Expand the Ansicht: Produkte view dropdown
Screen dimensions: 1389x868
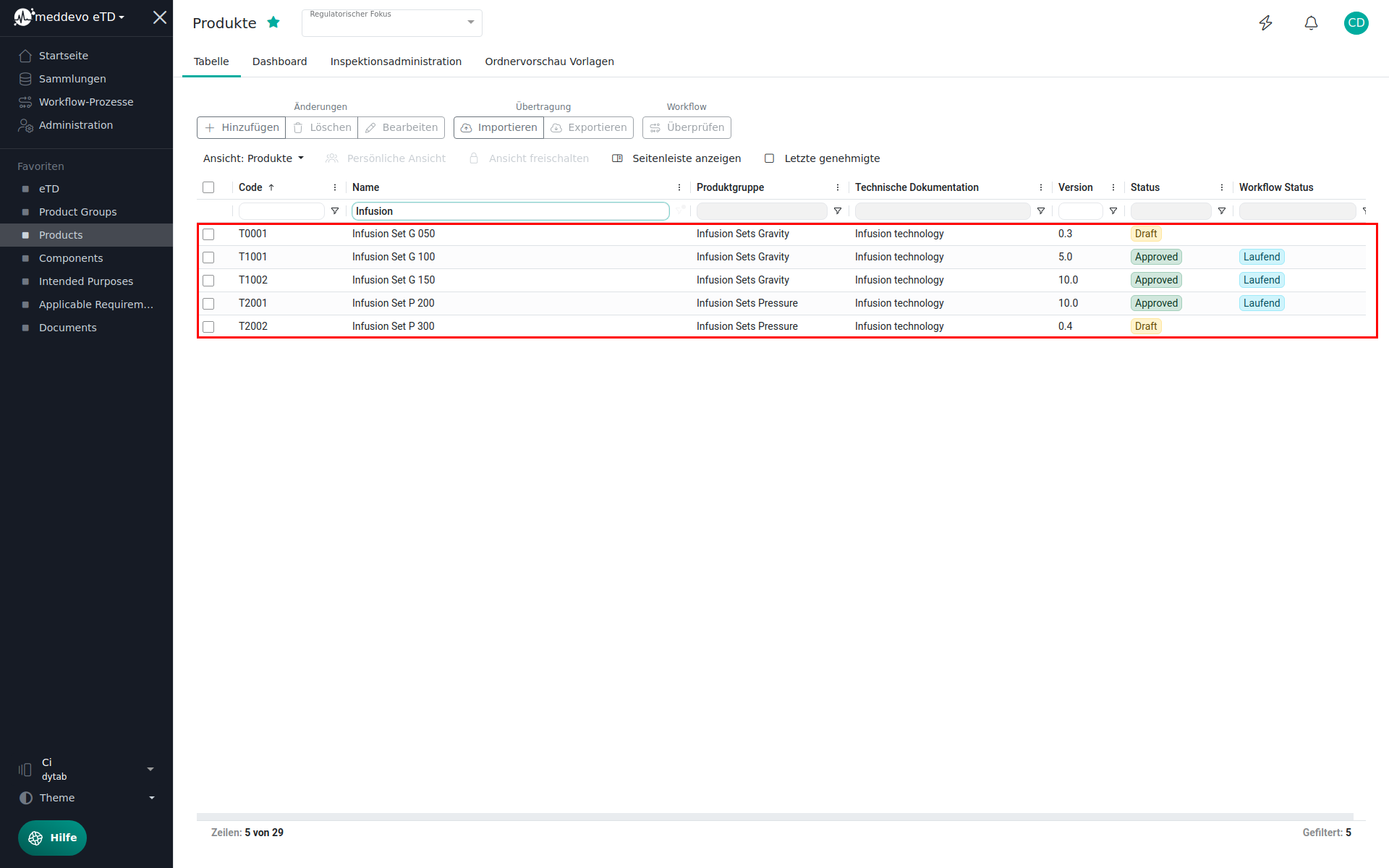click(253, 158)
